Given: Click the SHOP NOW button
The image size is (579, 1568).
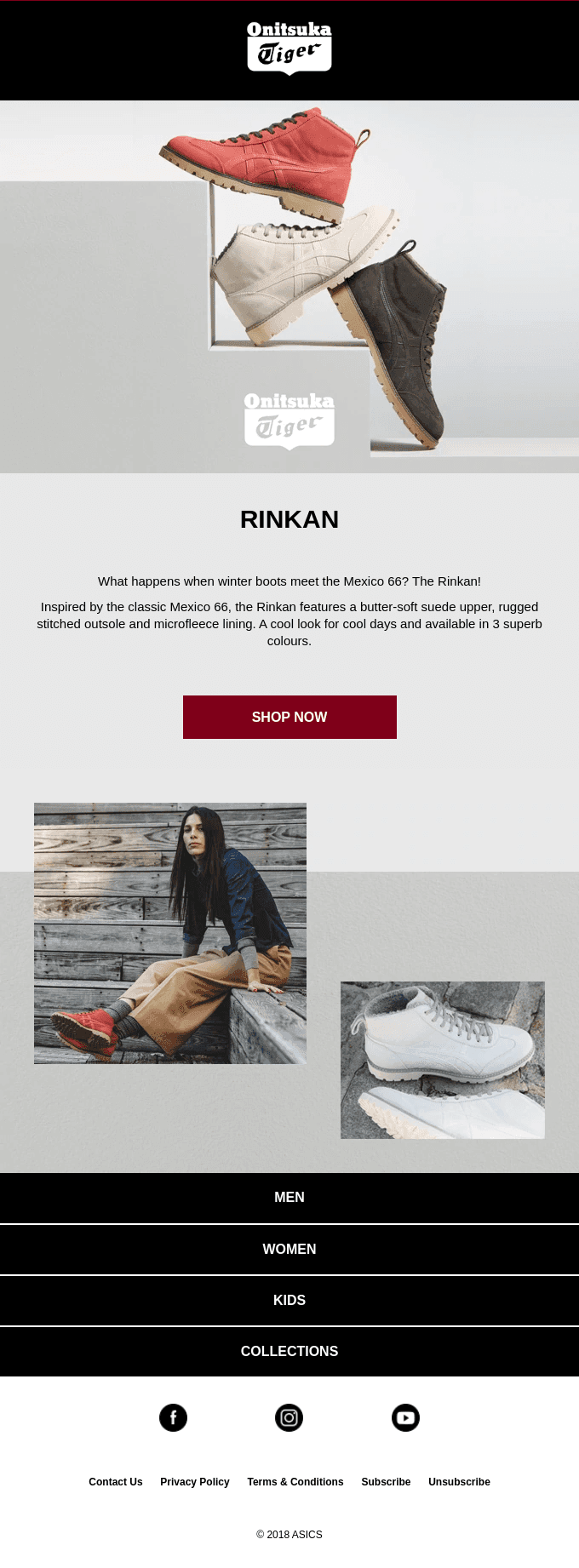Looking at the screenshot, I should 289,717.
